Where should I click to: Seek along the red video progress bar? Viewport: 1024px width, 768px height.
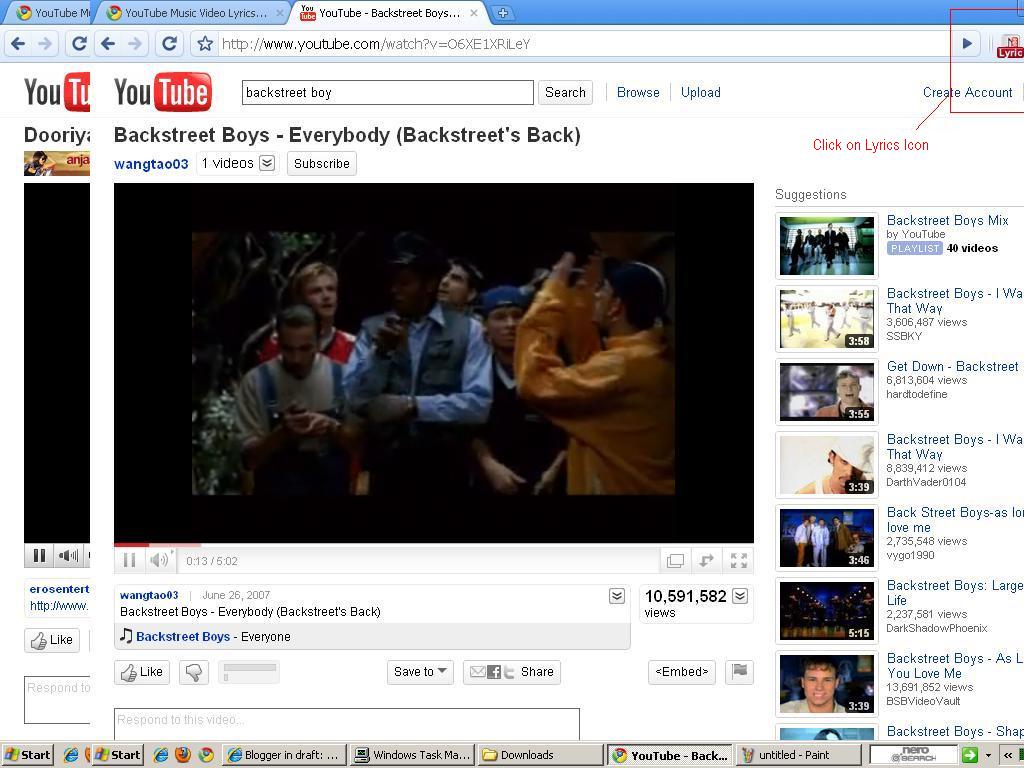[434, 545]
